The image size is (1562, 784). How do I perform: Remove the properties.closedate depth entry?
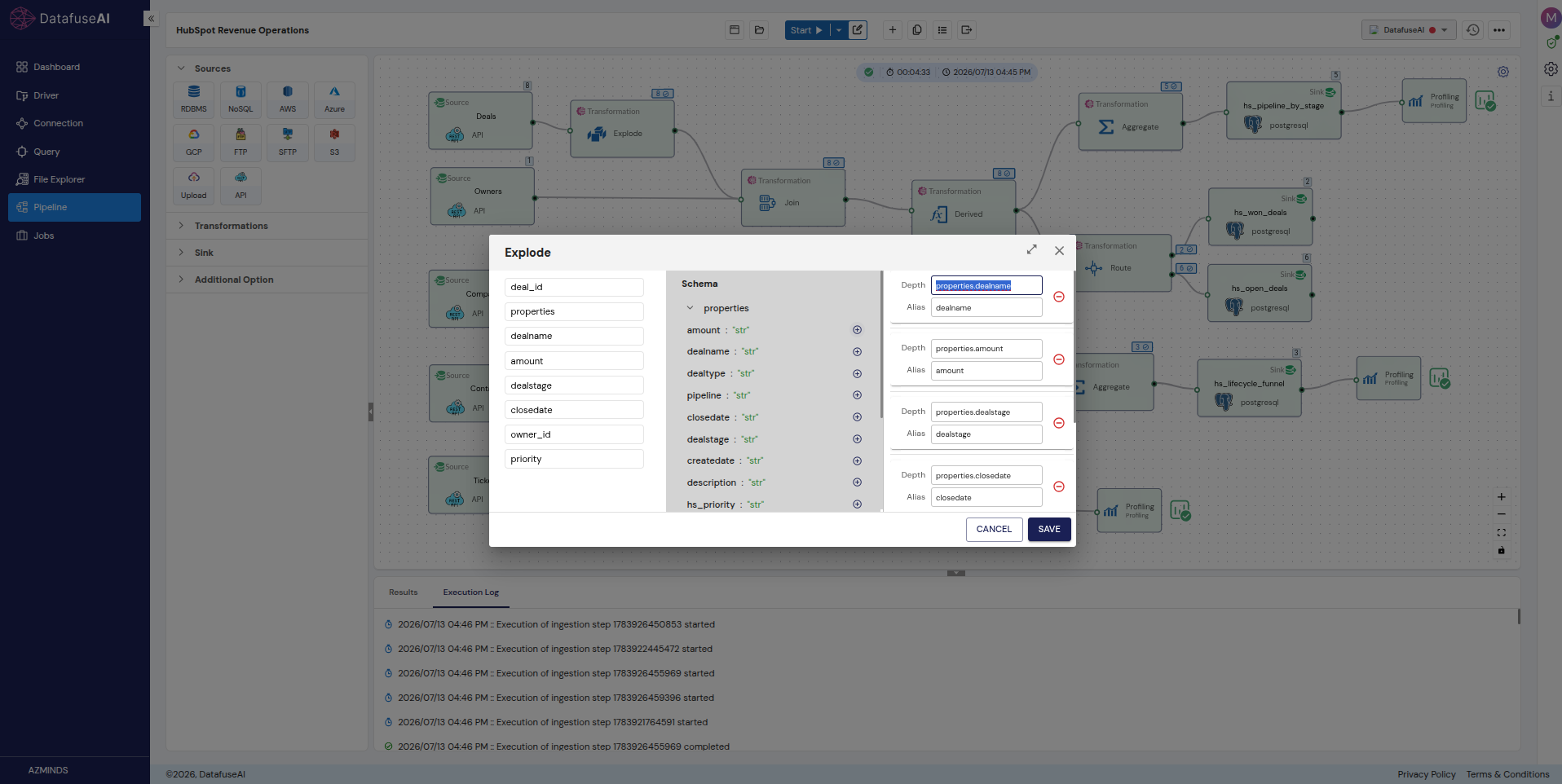(1059, 487)
